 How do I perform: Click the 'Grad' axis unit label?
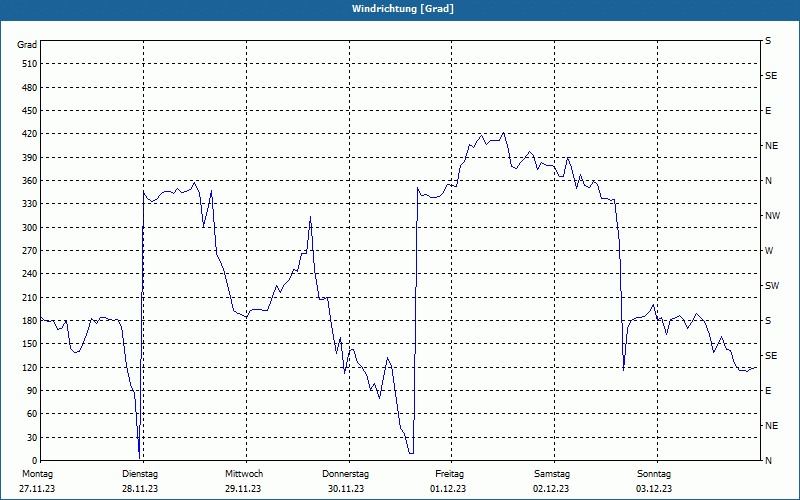(x=27, y=45)
